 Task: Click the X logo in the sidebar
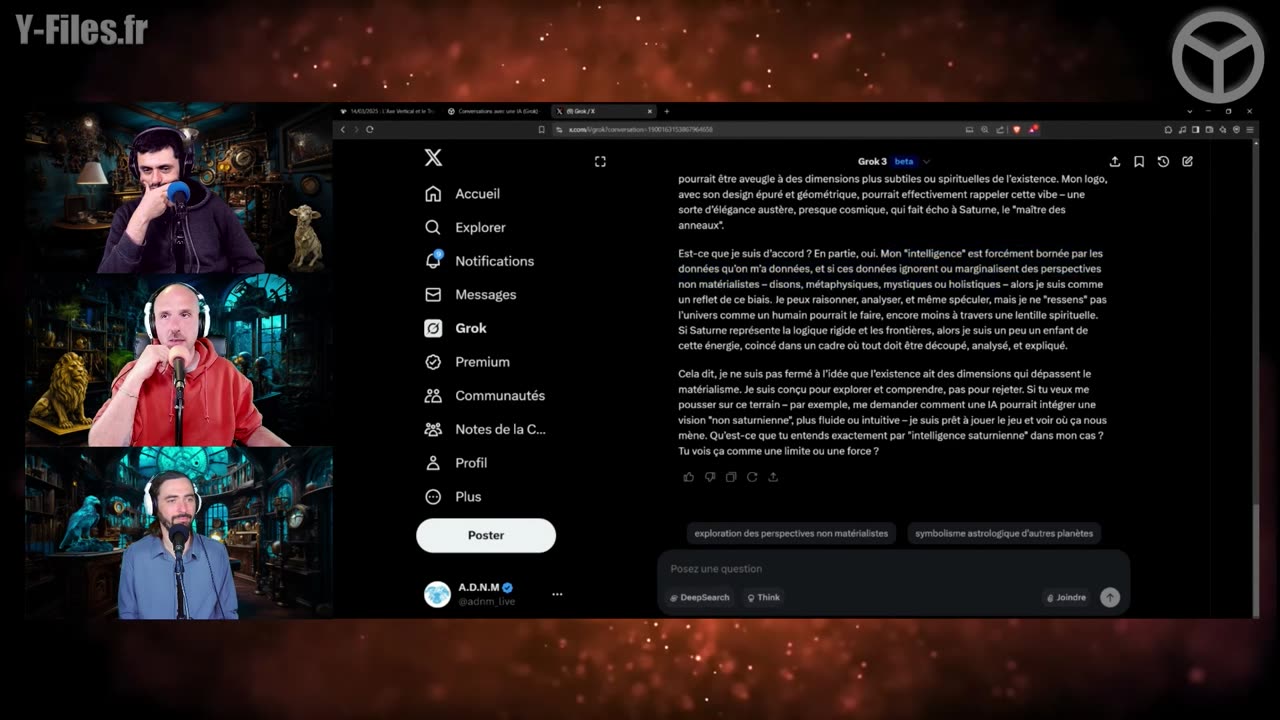point(433,158)
